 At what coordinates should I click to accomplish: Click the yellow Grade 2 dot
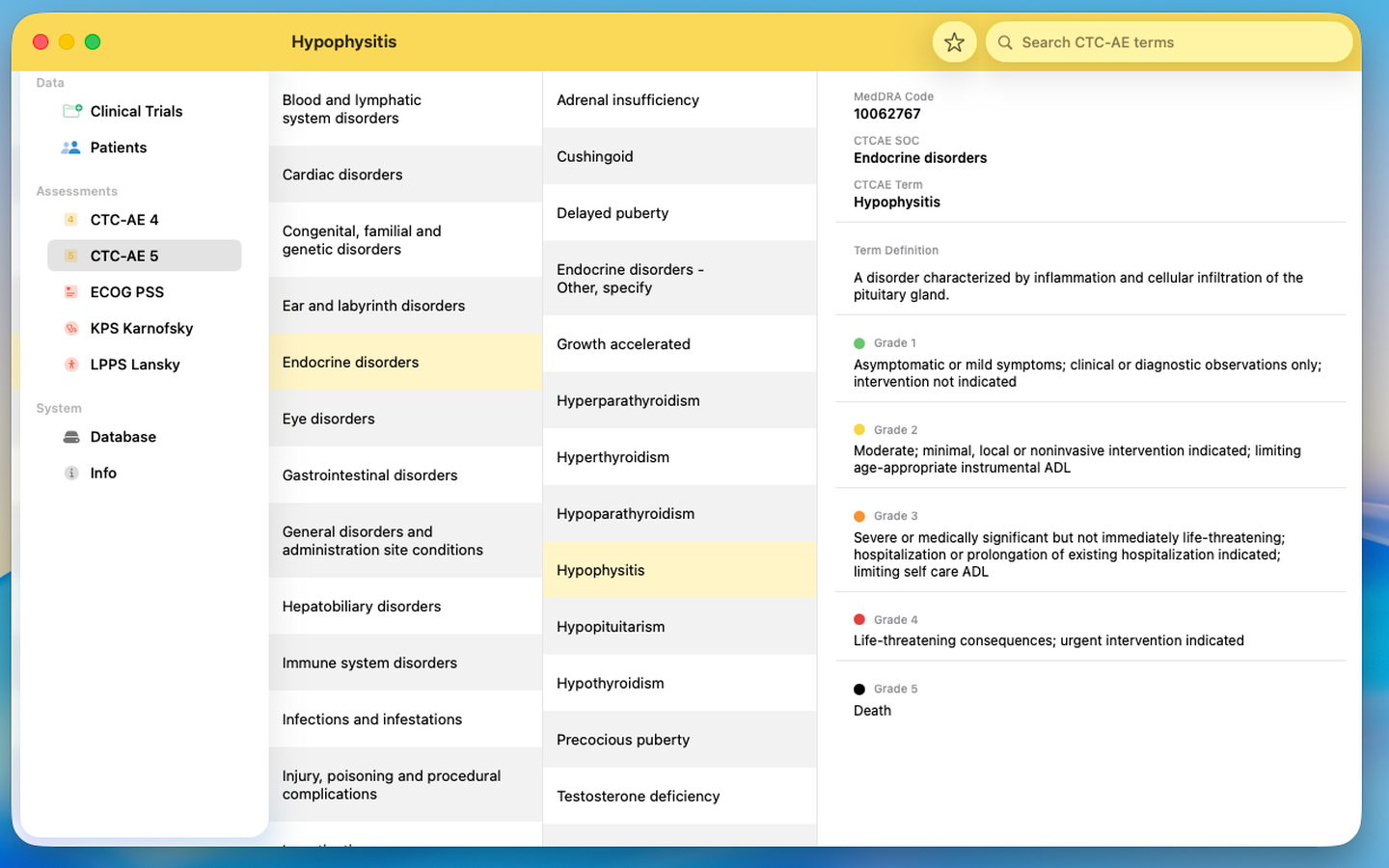(859, 430)
